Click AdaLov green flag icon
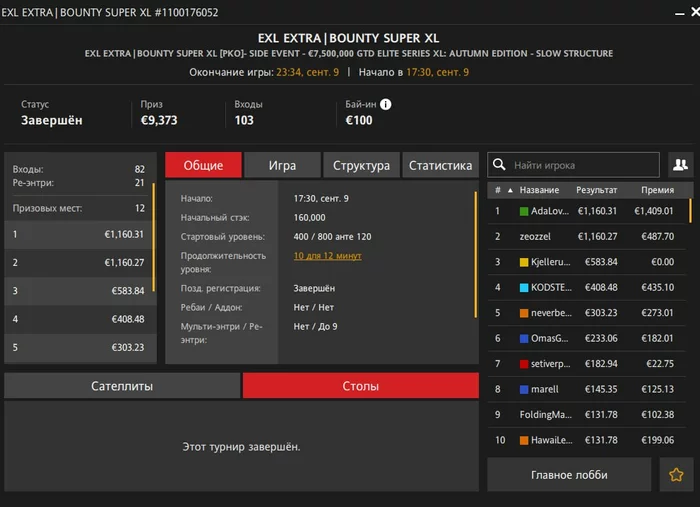This screenshot has width=700, height=507. pos(524,211)
